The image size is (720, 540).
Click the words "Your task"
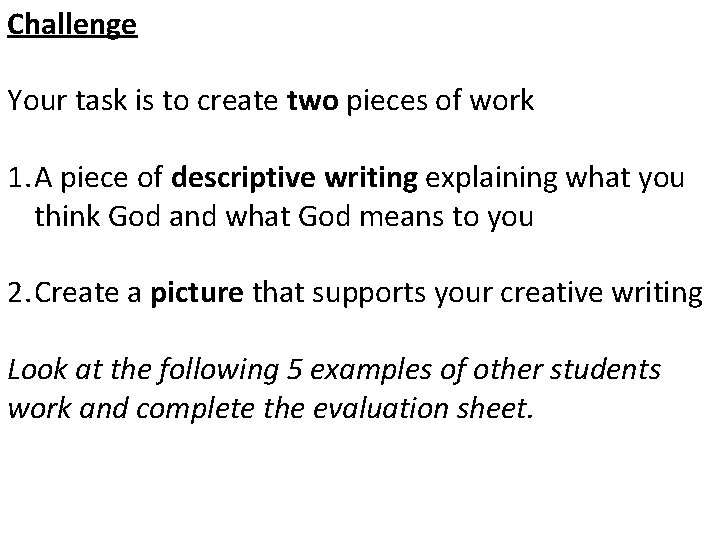point(61,101)
